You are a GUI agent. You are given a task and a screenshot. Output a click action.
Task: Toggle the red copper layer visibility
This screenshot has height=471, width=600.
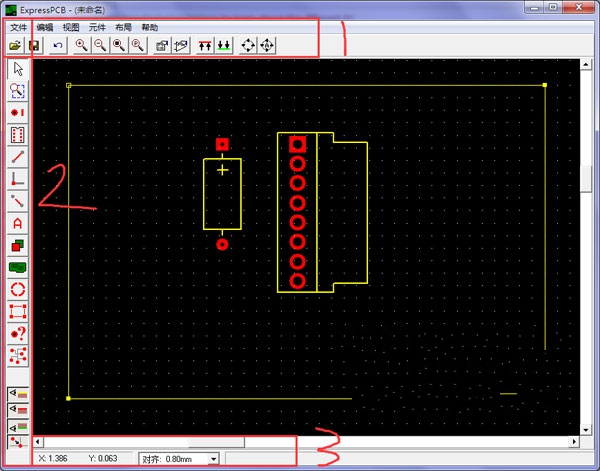pos(18,410)
